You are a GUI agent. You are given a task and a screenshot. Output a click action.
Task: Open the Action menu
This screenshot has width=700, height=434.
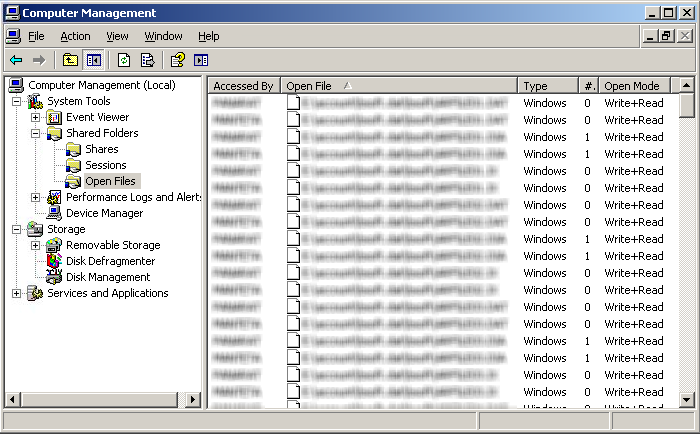(x=75, y=36)
